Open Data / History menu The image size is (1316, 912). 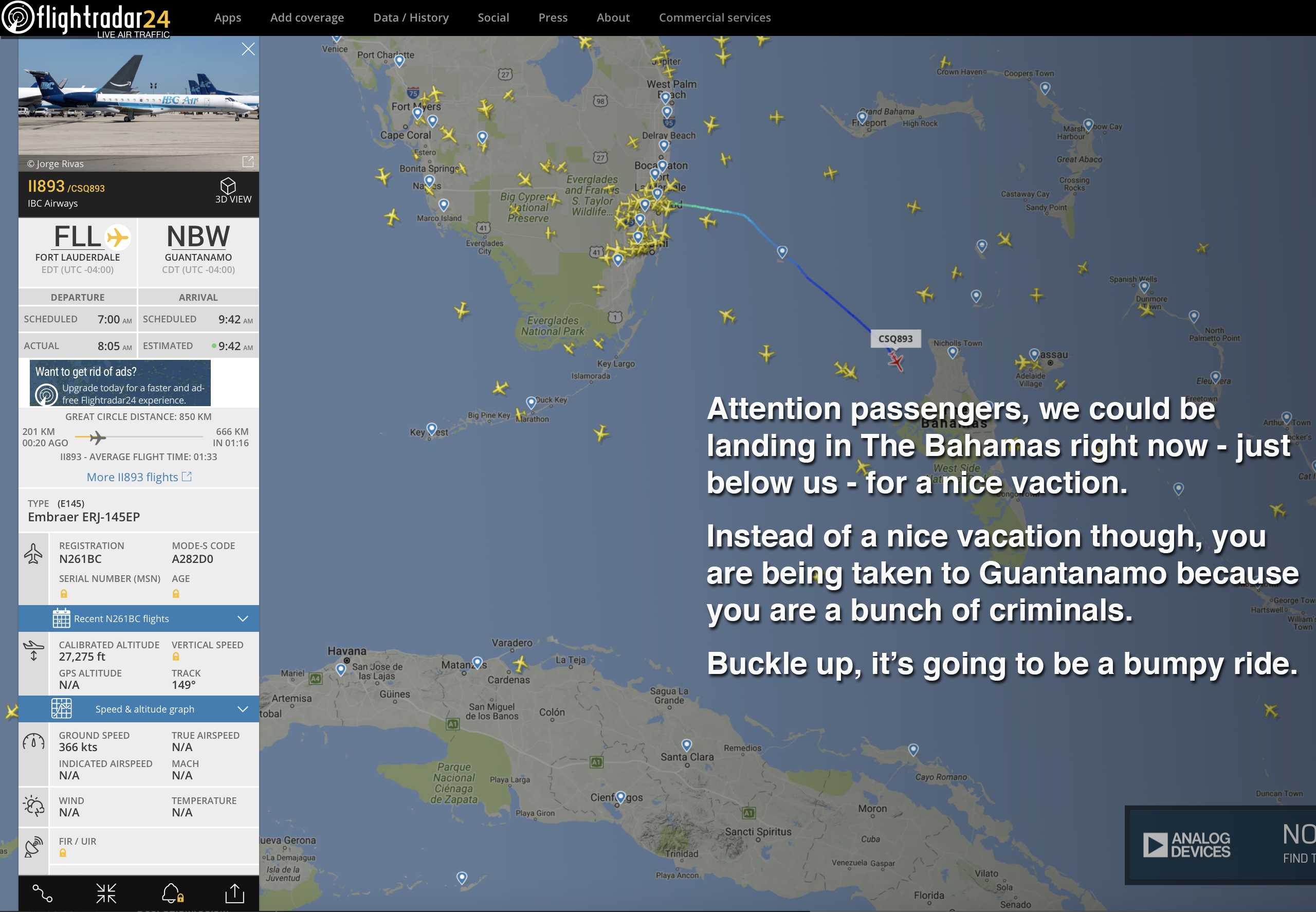click(411, 17)
